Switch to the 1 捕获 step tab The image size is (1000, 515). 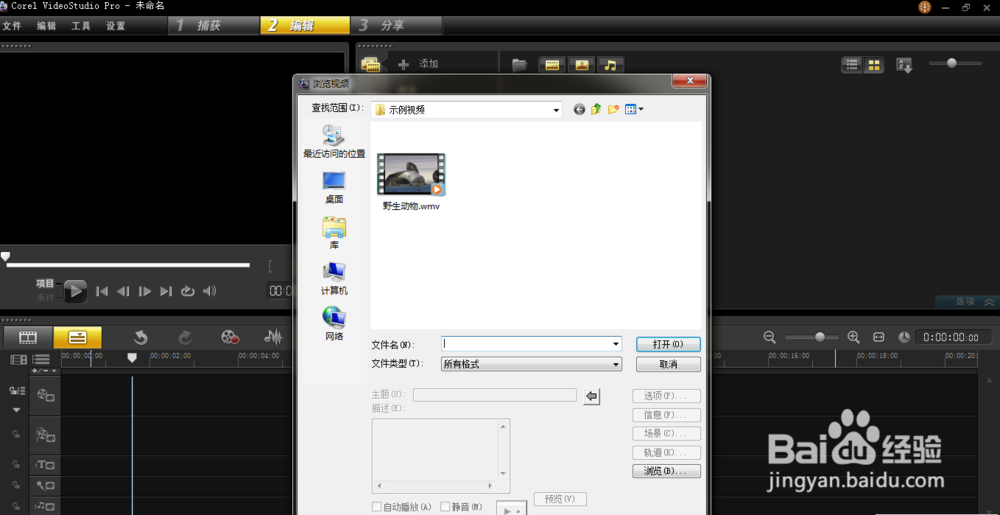pyautogui.click(x=213, y=25)
